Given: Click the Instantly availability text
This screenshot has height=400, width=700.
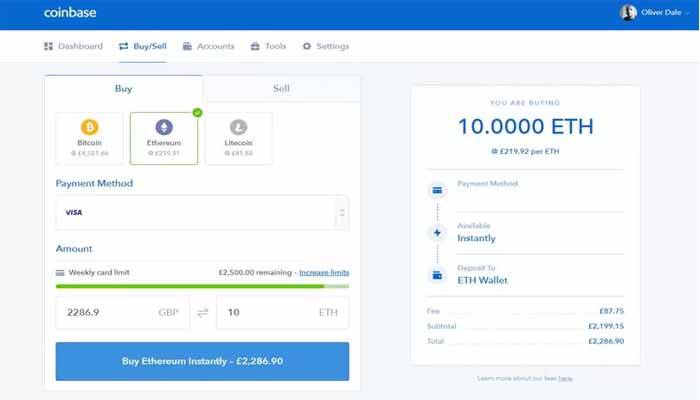Looking at the screenshot, I should [476, 238].
